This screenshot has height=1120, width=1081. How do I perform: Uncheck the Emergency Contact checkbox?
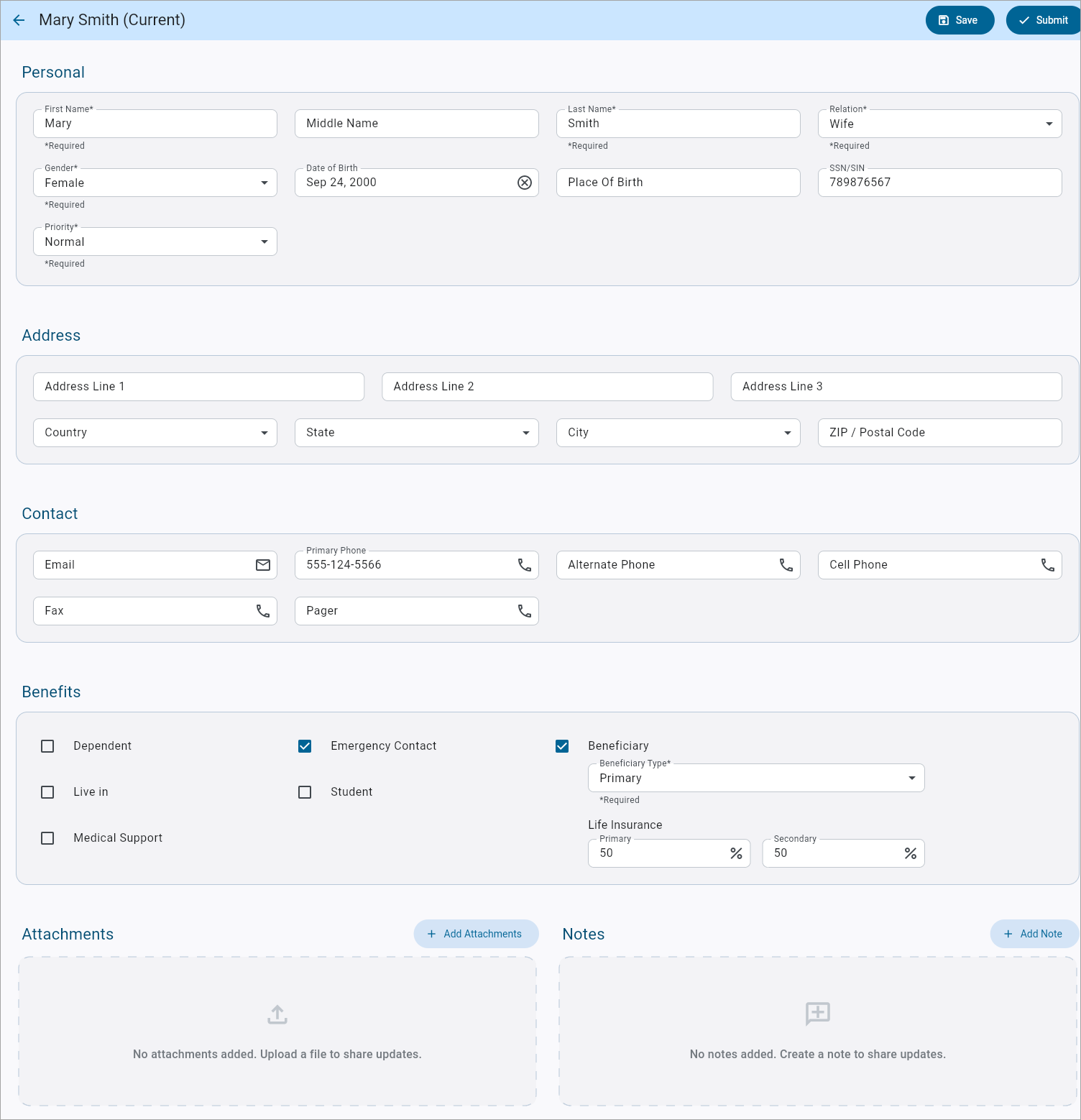click(305, 746)
